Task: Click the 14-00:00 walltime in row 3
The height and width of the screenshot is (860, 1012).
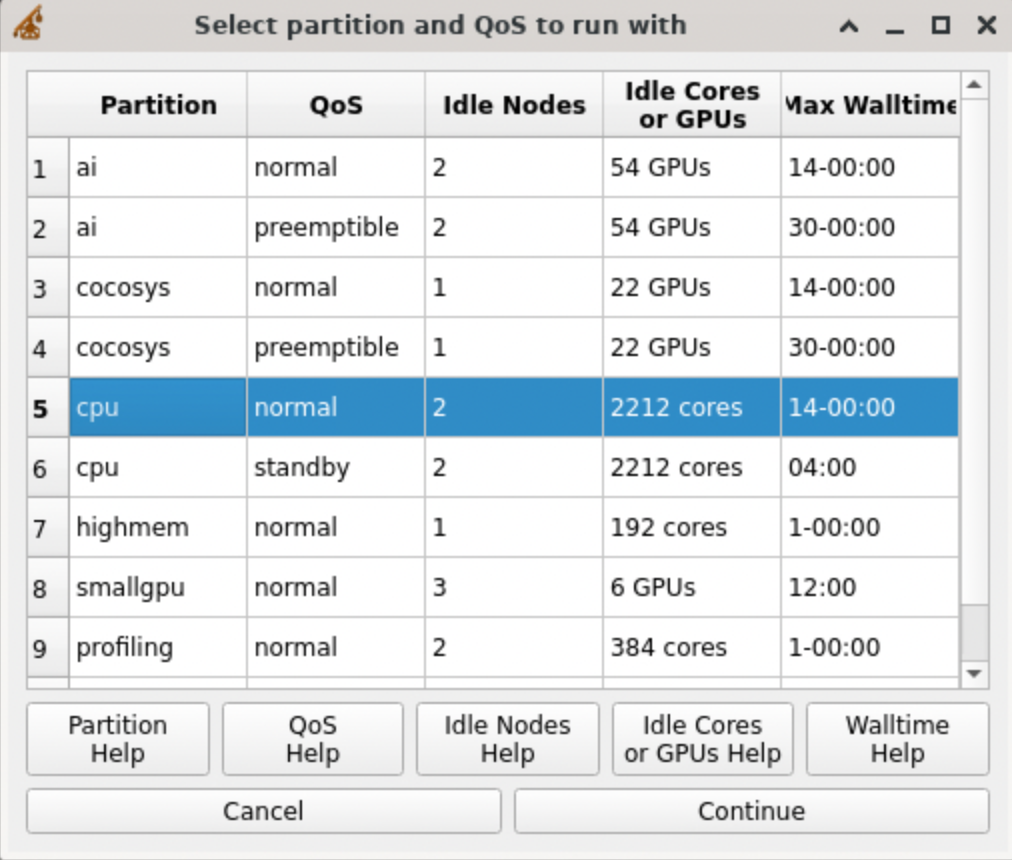Action: (870, 287)
